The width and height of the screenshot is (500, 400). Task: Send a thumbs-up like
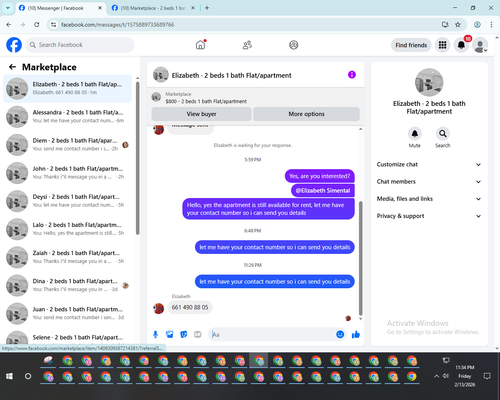click(x=356, y=334)
